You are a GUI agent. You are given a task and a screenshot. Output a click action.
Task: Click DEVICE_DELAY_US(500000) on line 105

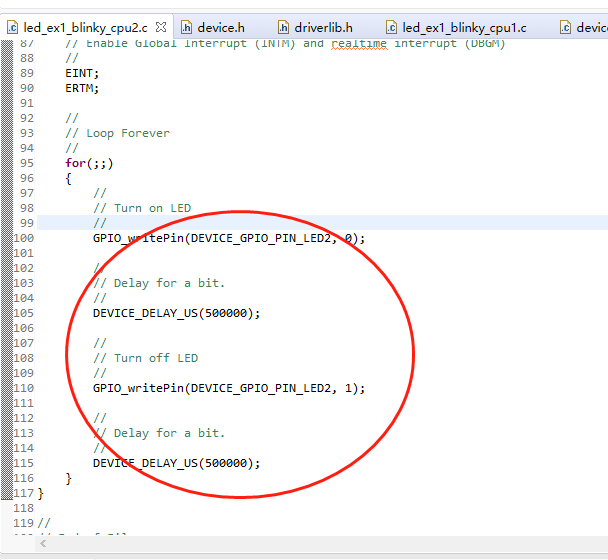pos(176,313)
